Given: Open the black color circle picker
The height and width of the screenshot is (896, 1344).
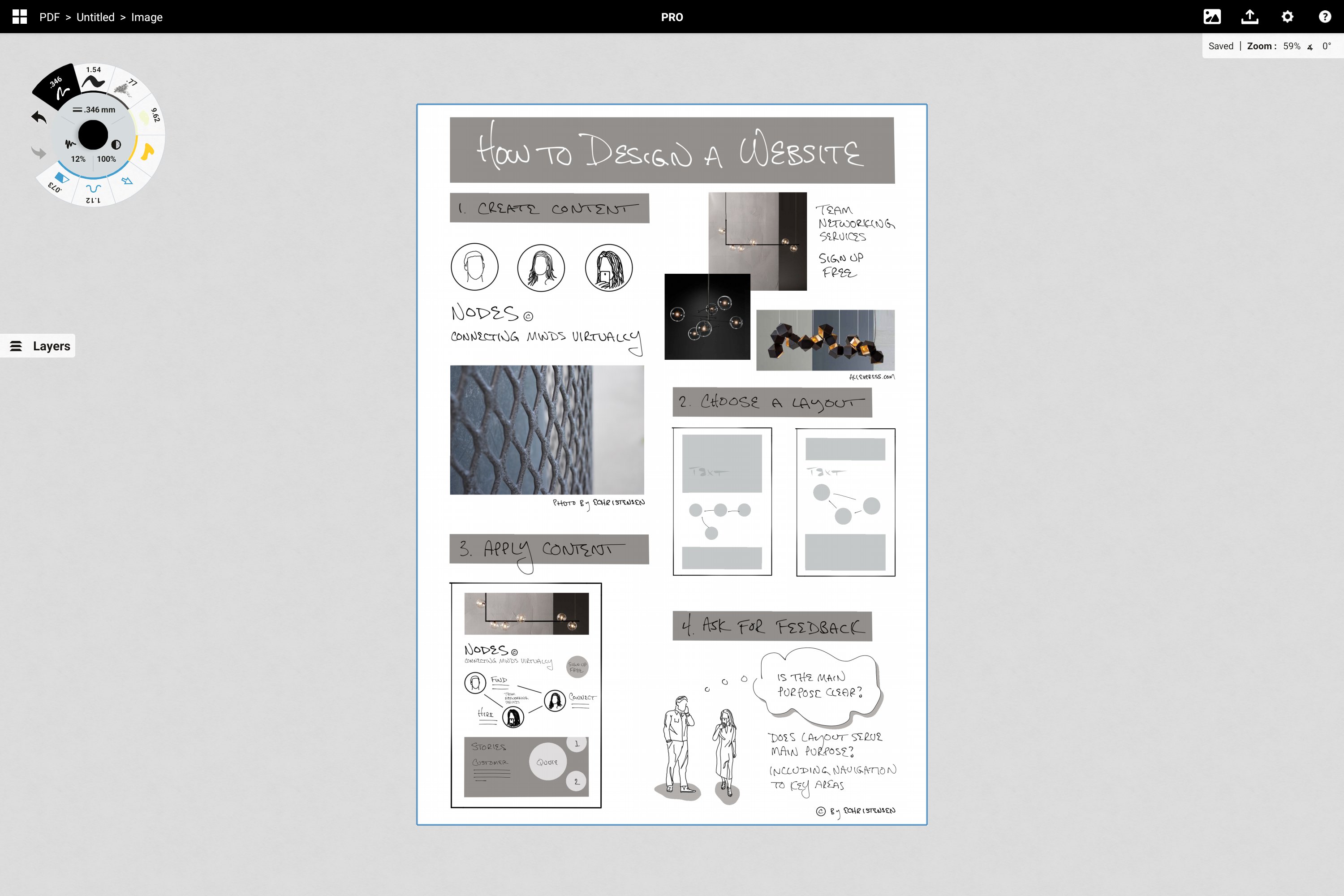Looking at the screenshot, I should (93, 135).
